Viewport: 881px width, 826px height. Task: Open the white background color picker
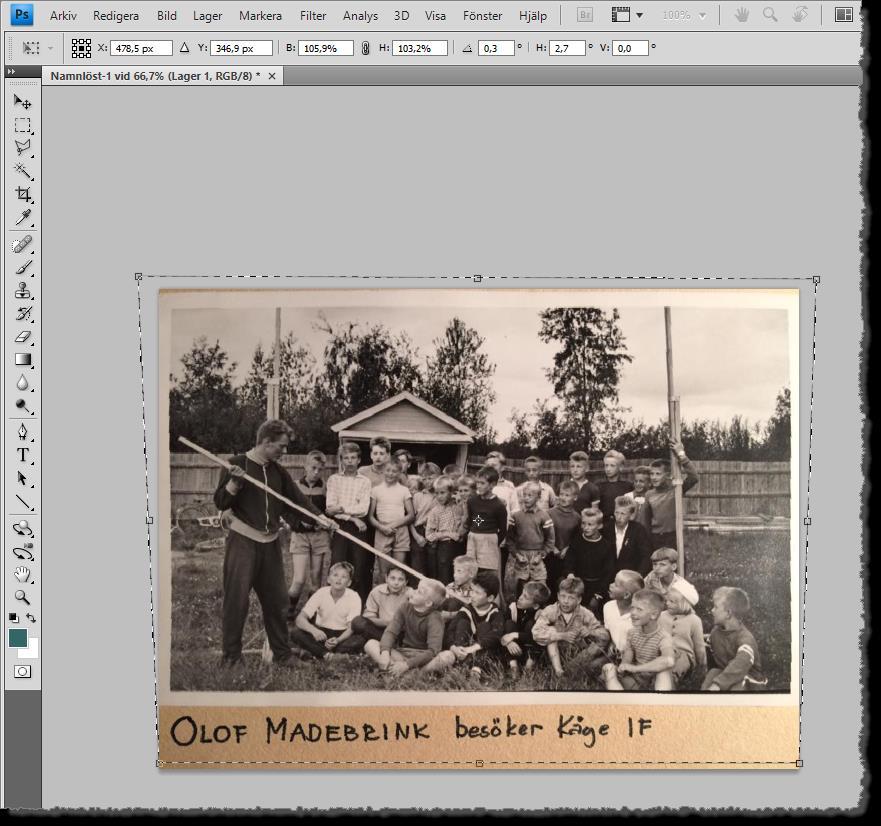point(31,650)
